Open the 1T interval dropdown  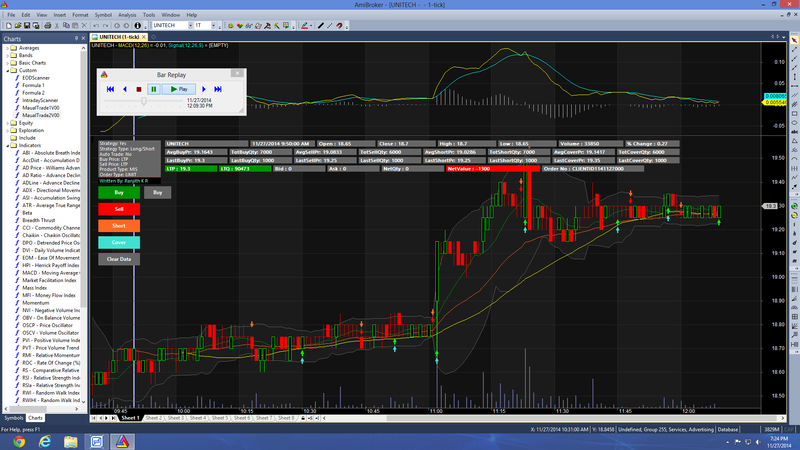[x=213, y=26]
